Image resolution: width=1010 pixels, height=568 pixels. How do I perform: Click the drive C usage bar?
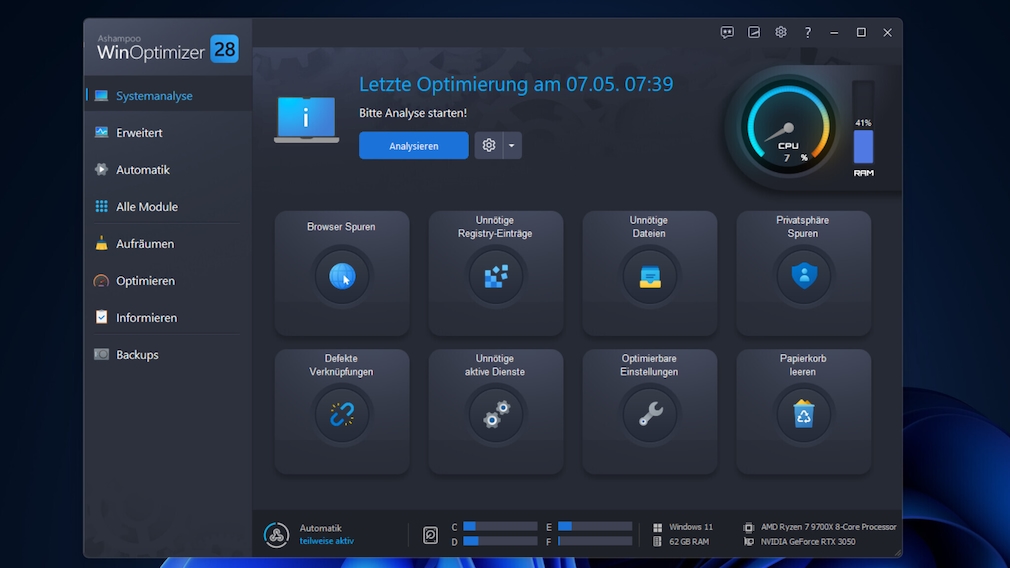500,526
